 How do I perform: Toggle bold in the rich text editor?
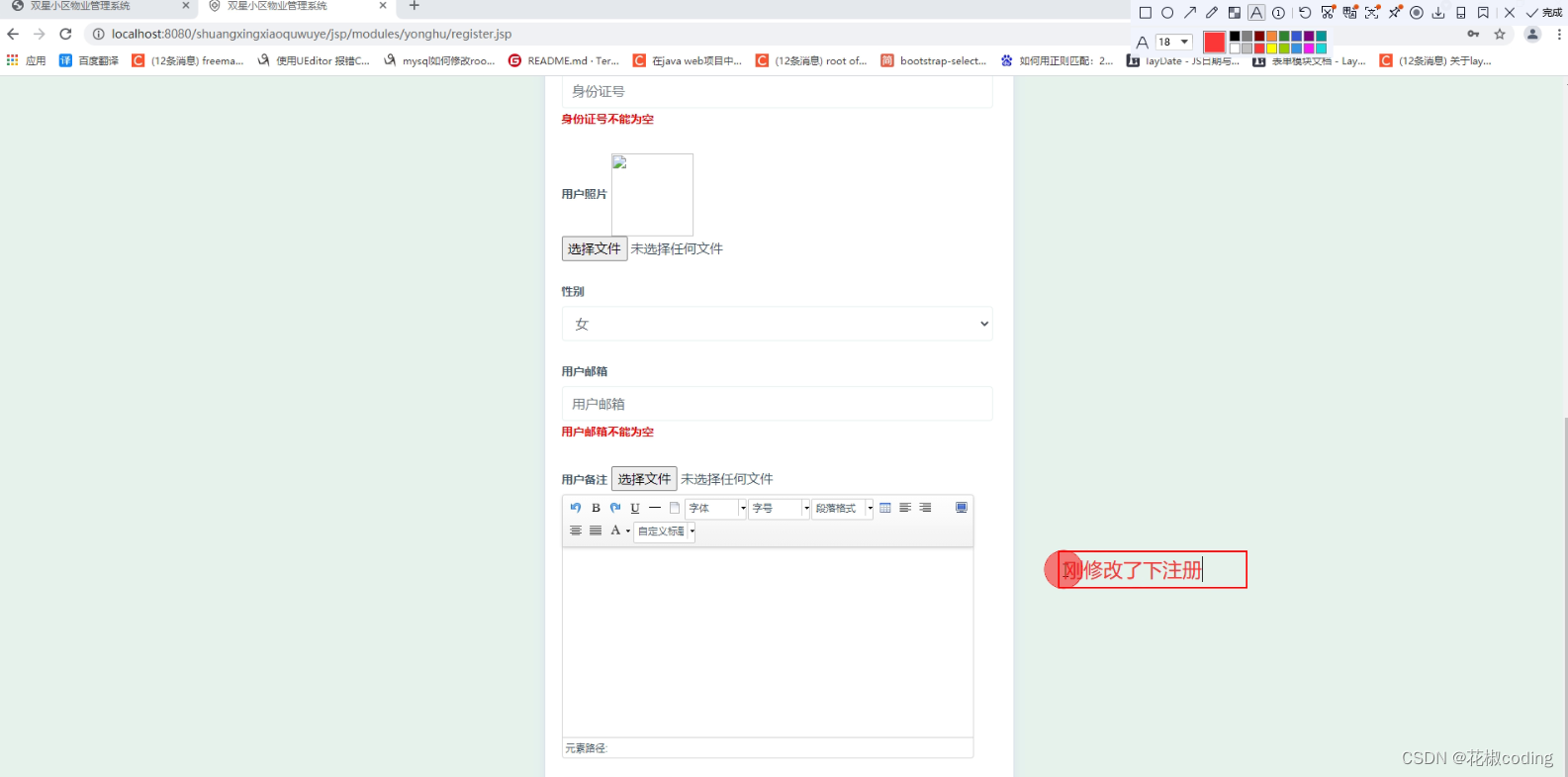[596, 508]
